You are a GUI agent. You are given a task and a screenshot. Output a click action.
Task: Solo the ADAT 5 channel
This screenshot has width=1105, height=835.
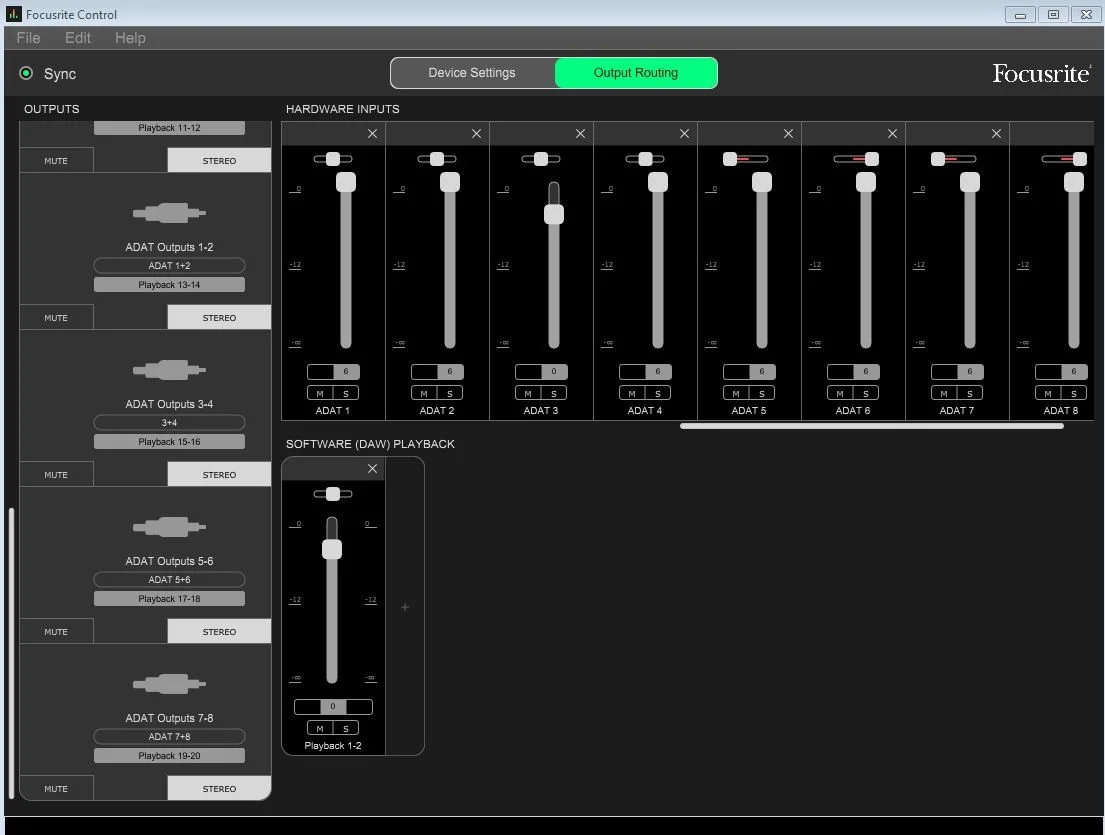[x=762, y=393]
